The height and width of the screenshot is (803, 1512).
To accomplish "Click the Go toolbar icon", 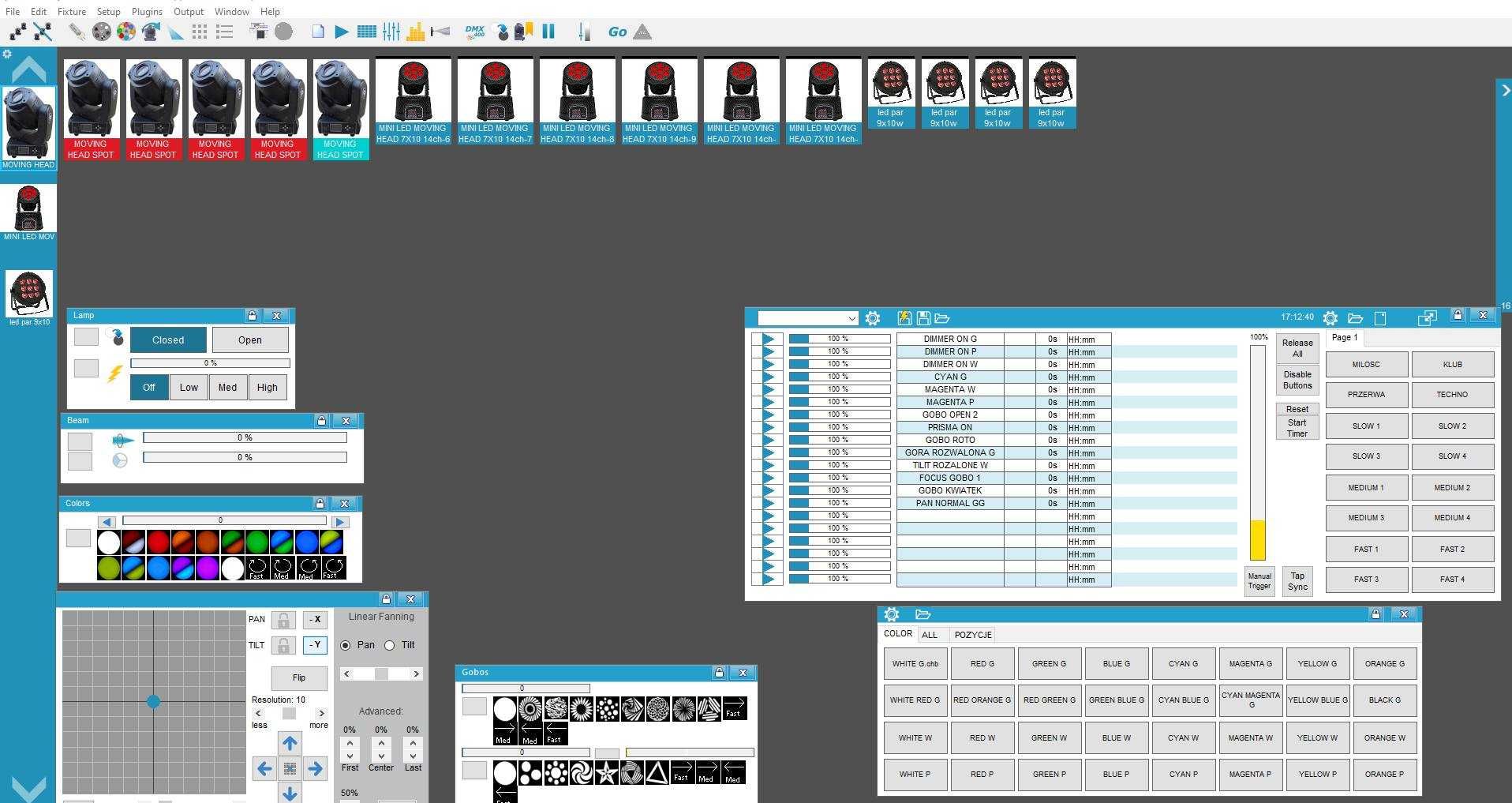I will (x=617, y=32).
